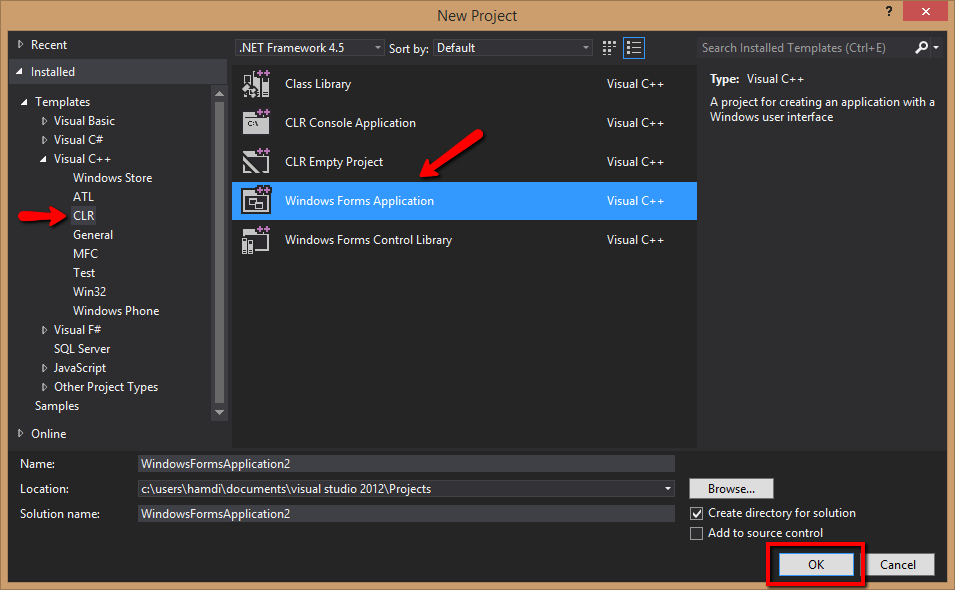Screen dimensions: 955x590
Task: Expand the Visual F# node
Action: 44,330
